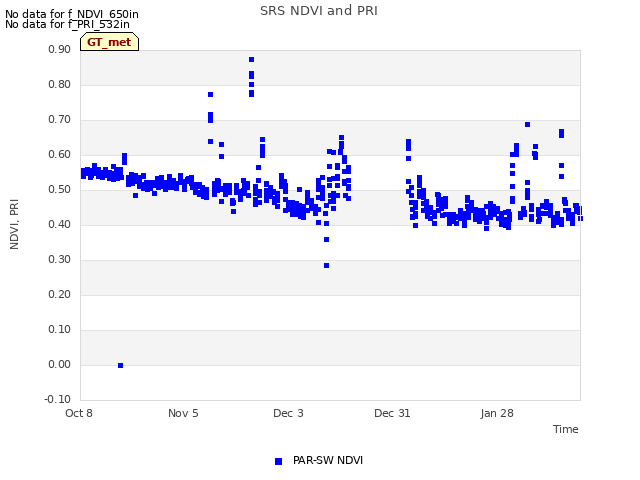Click the 0.40 y-axis tick label
Screen dimensions: 640x480
[x=60, y=224]
